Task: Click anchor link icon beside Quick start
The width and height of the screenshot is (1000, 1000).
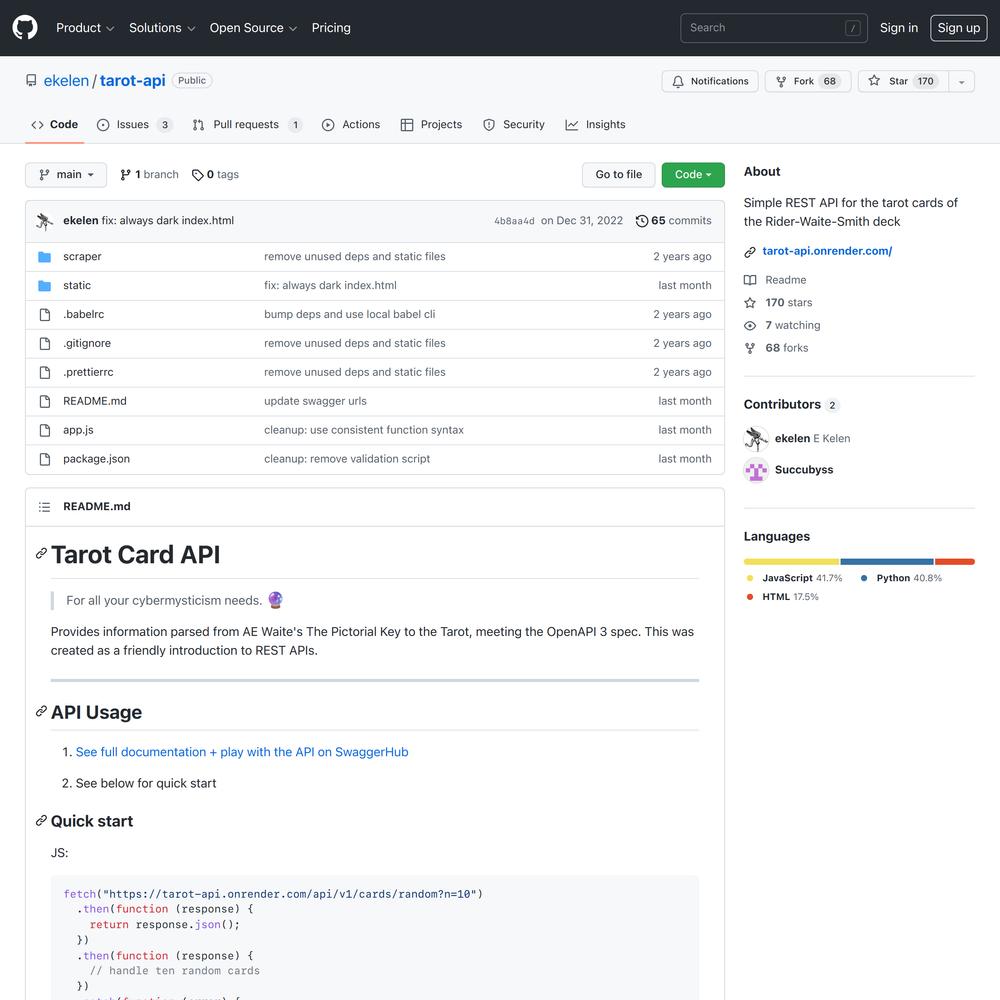Action: click(x=41, y=820)
